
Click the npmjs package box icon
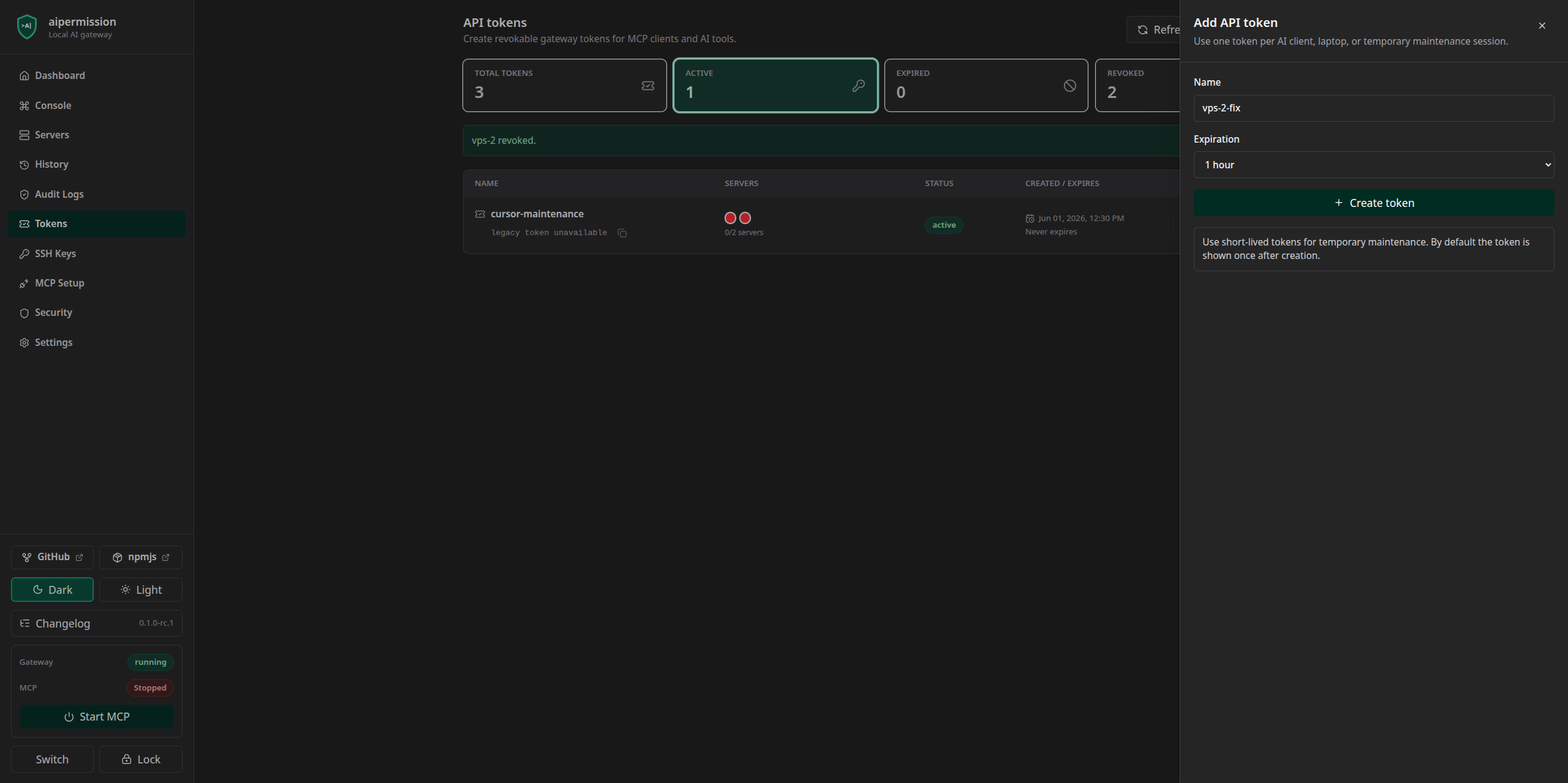[x=118, y=557]
